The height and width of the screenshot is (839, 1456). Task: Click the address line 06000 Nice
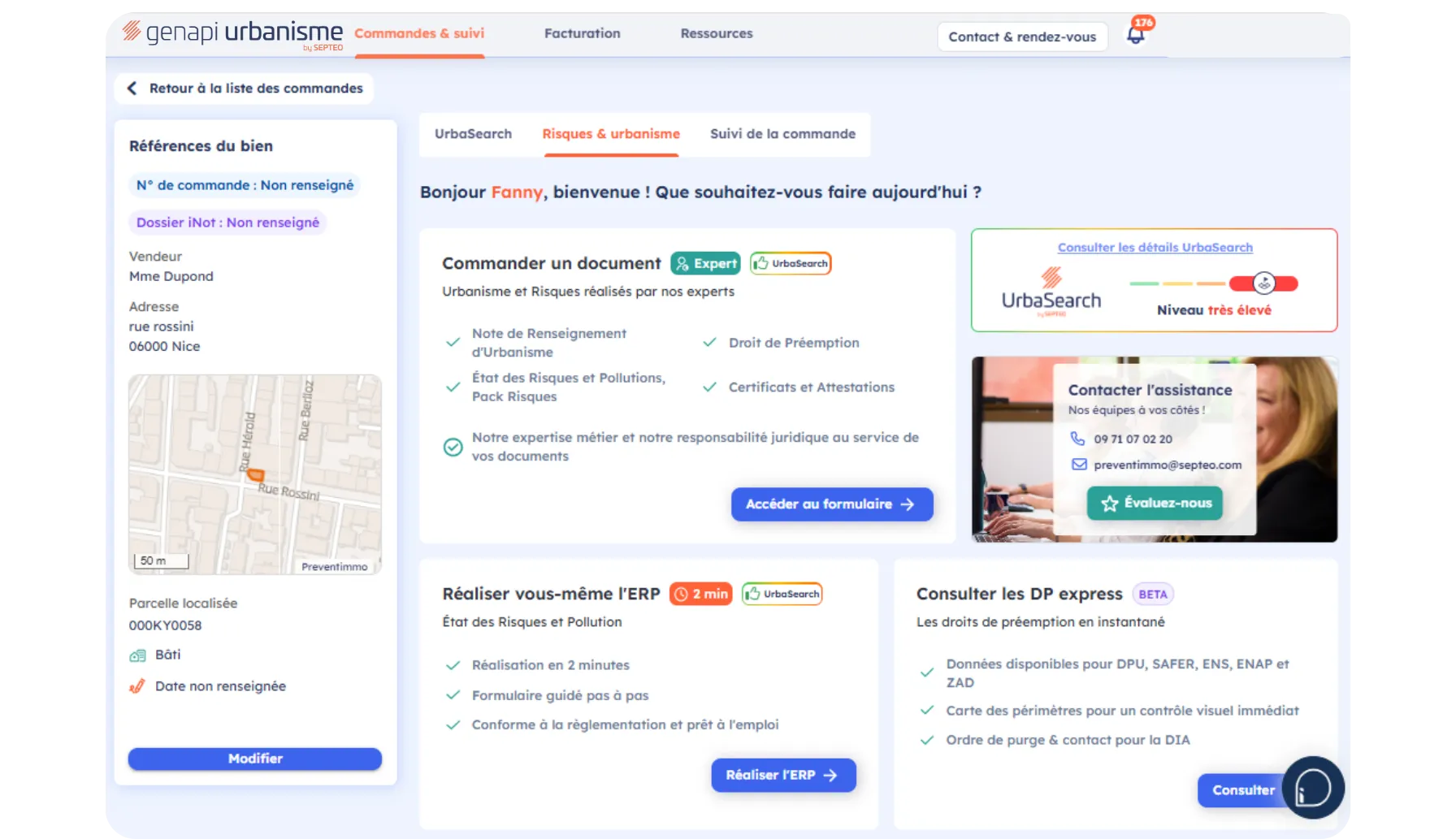point(164,346)
